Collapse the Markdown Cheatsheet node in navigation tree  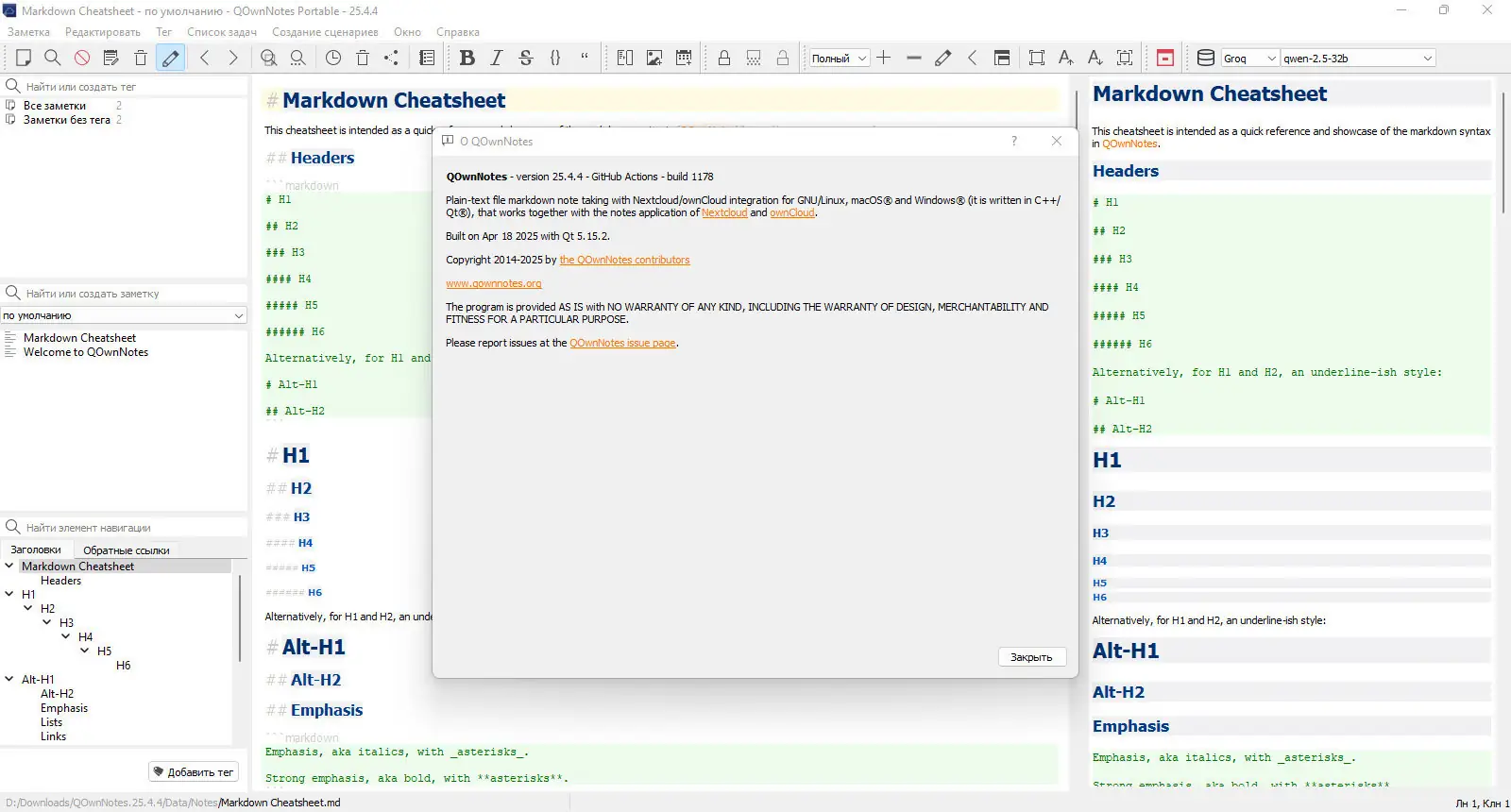click(x=9, y=567)
